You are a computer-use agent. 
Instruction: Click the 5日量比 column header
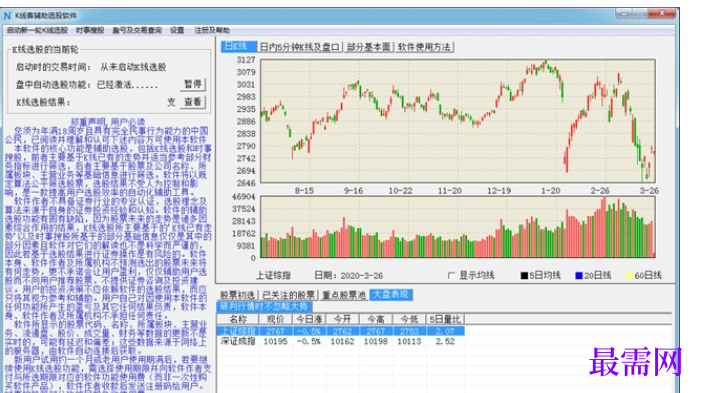tap(445, 319)
